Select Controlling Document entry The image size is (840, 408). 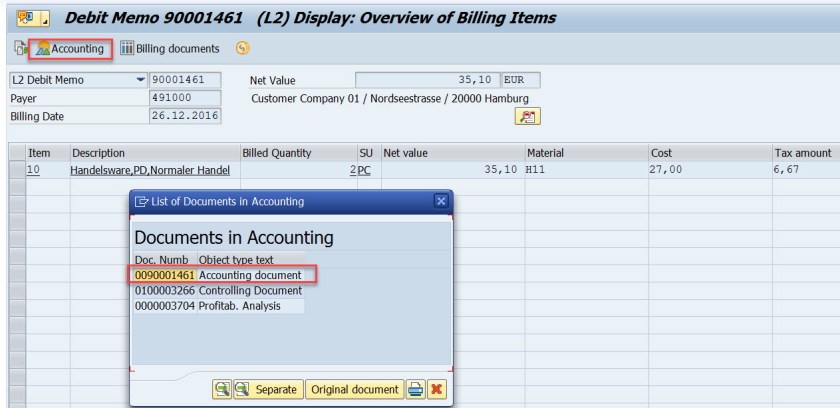[x=250, y=291]
